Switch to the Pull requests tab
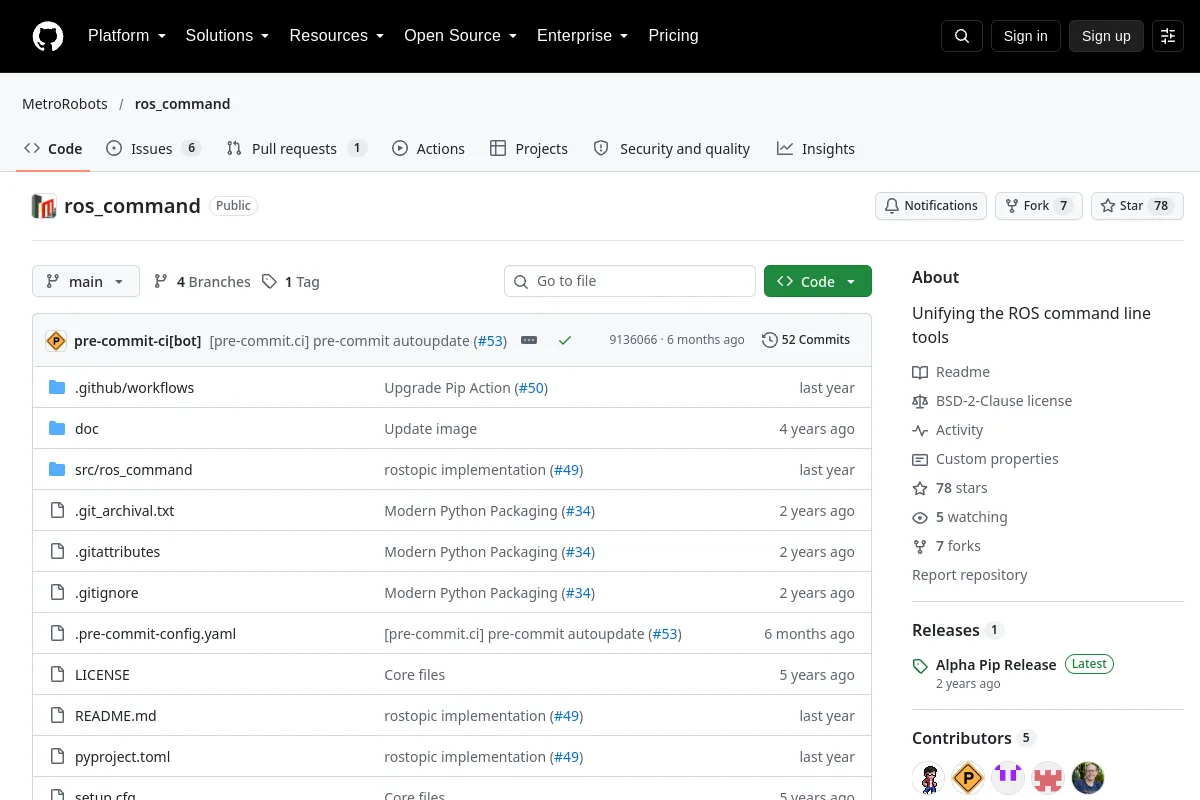The image size is (1200, 800). point(296,149)
